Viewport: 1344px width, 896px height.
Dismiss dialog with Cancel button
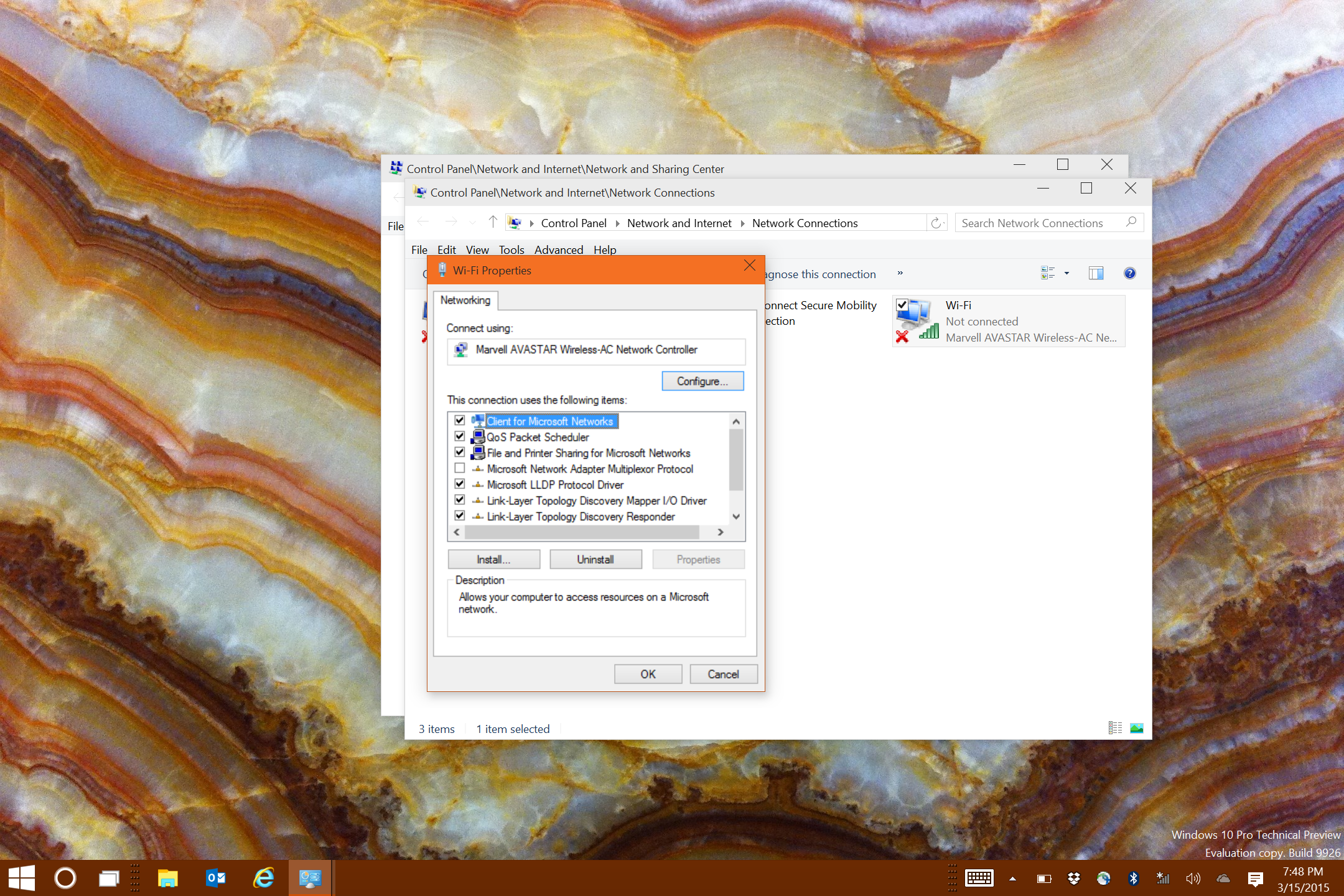coord(723,674)
